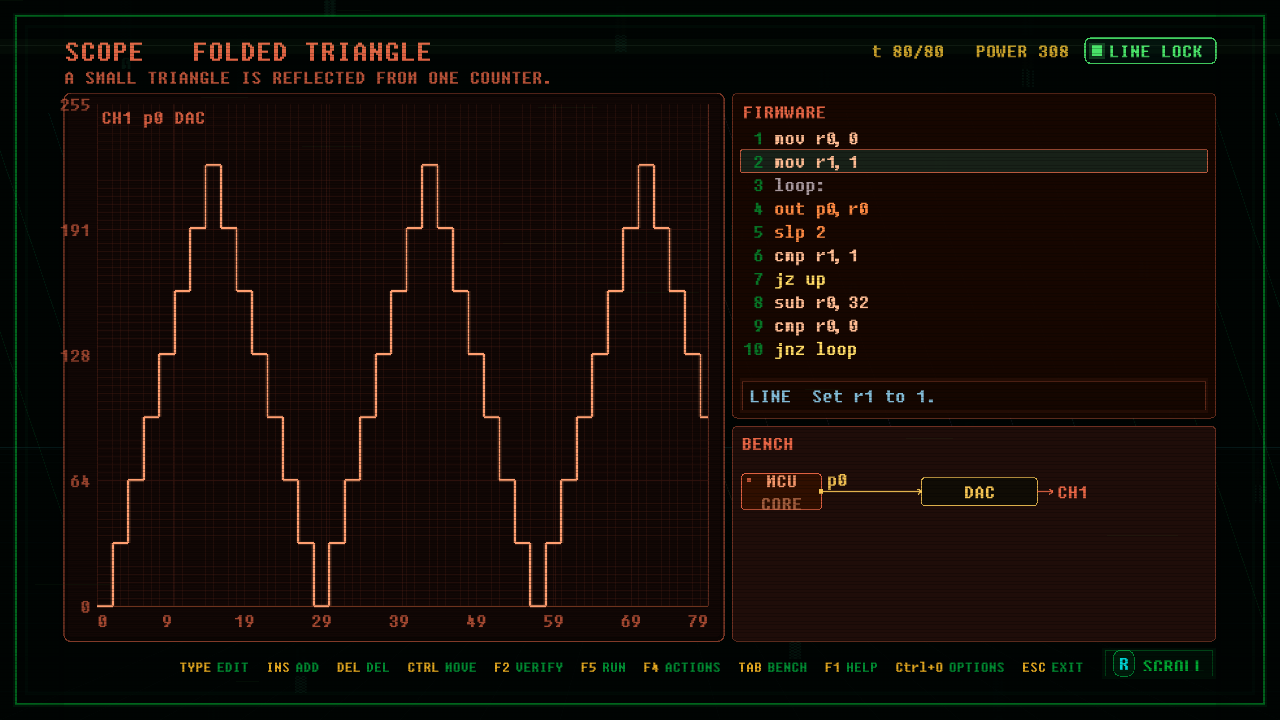
Task: Click the p0 pin label on bench
Action: pos(837,481)
